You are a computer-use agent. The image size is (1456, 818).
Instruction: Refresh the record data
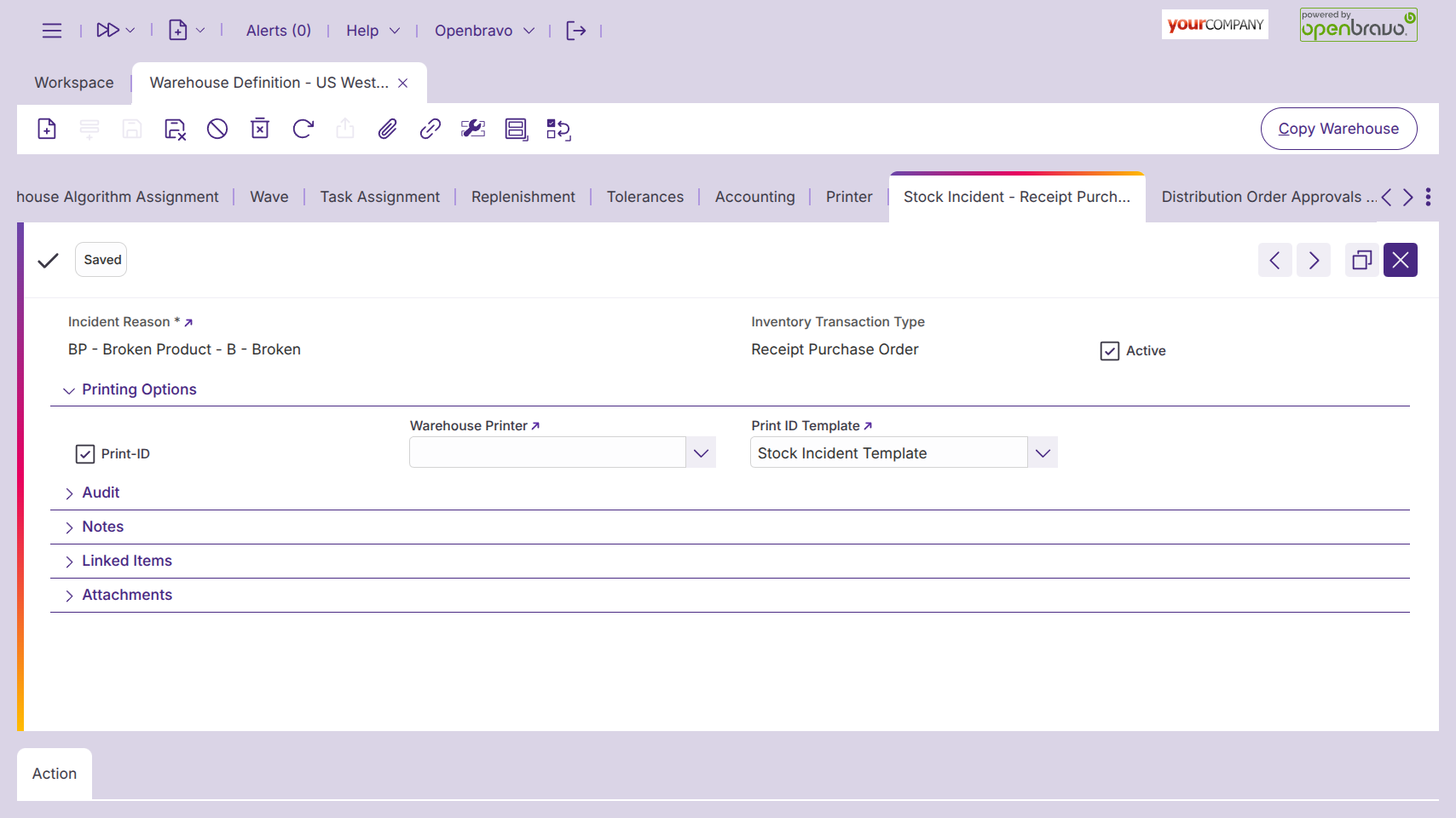(303, 129)
